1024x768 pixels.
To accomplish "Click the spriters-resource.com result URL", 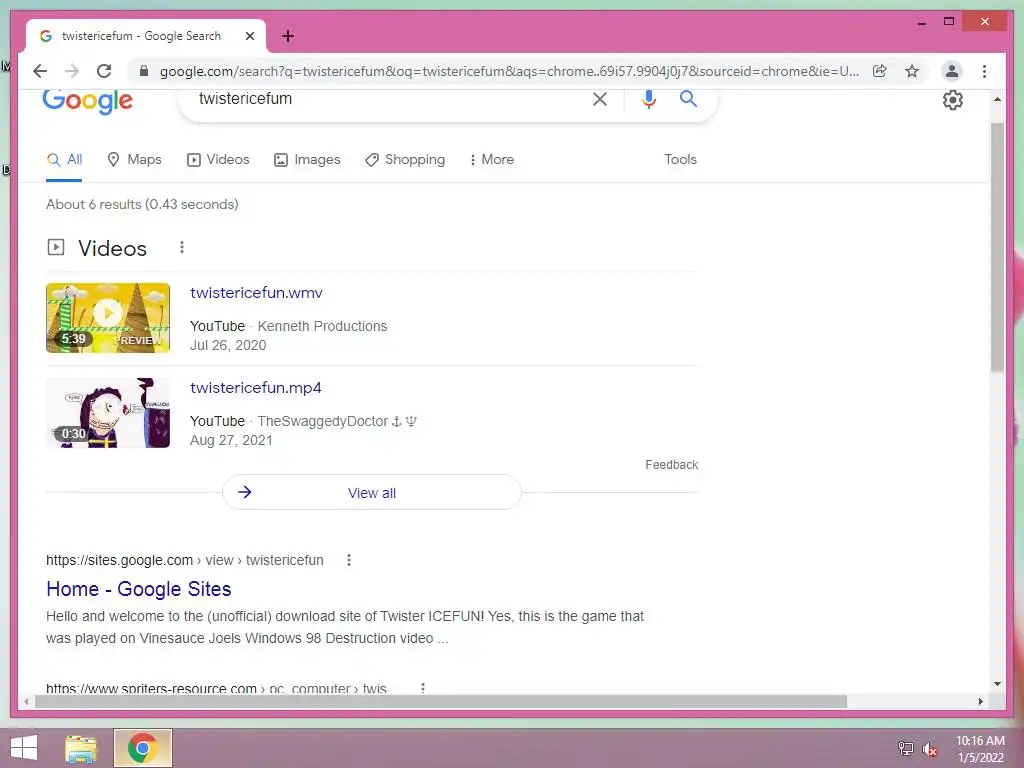I will (x=216, y=688).
